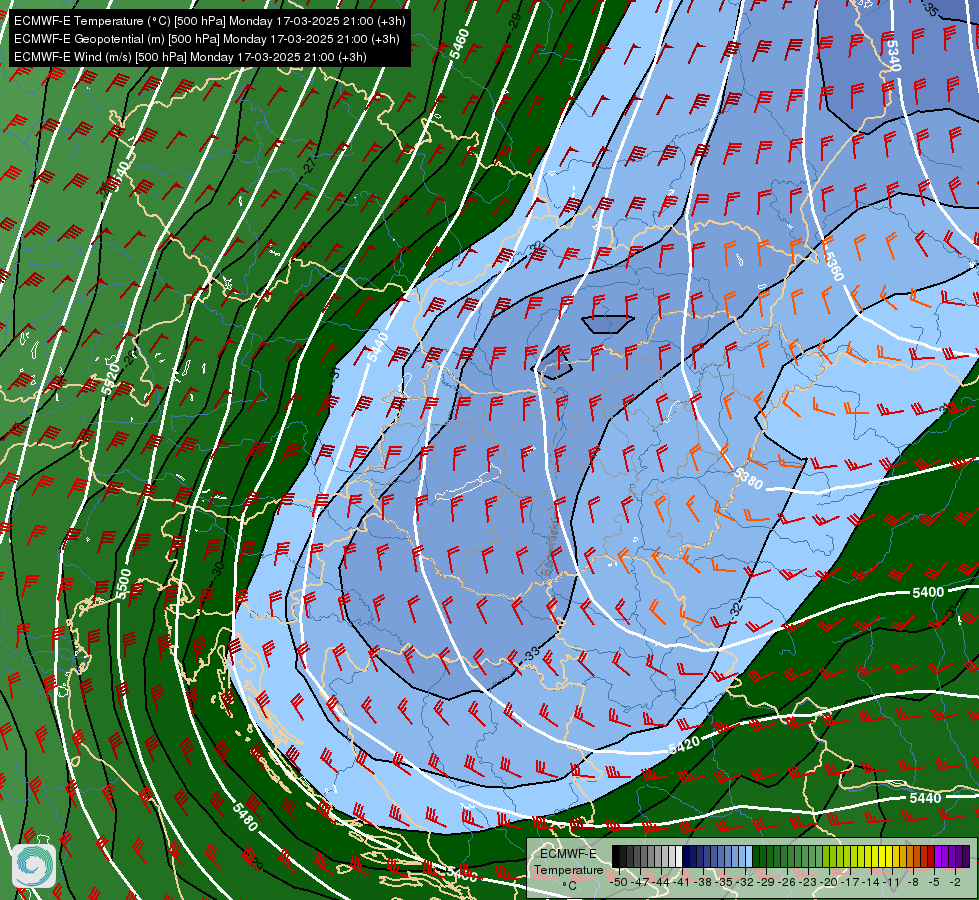The width and height of the screenshot is (979, 900).
Task: Click the -27 isotherm label on the map
Action: [309, 166]
